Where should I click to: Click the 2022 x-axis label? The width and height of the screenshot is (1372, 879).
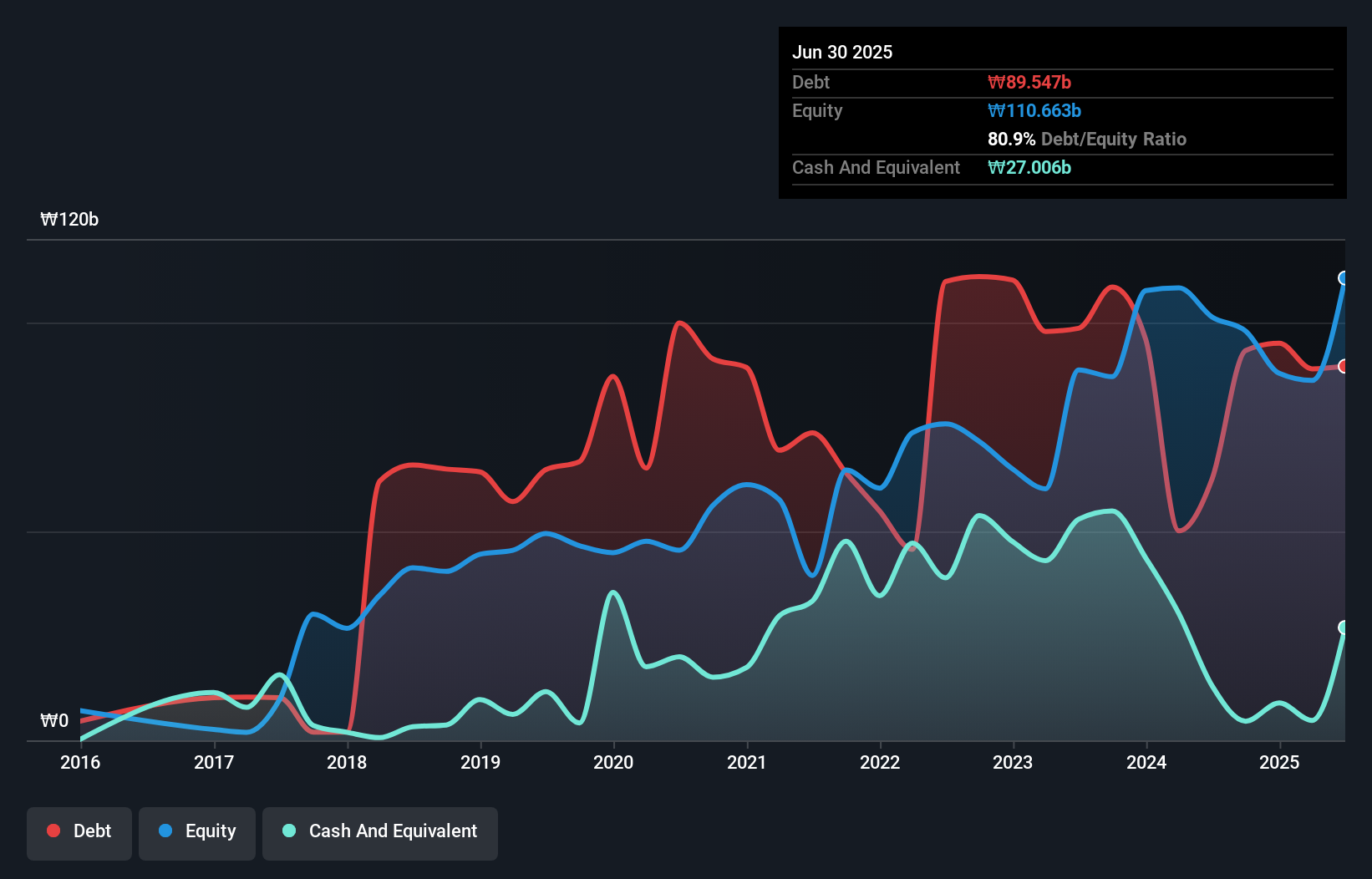880,762
